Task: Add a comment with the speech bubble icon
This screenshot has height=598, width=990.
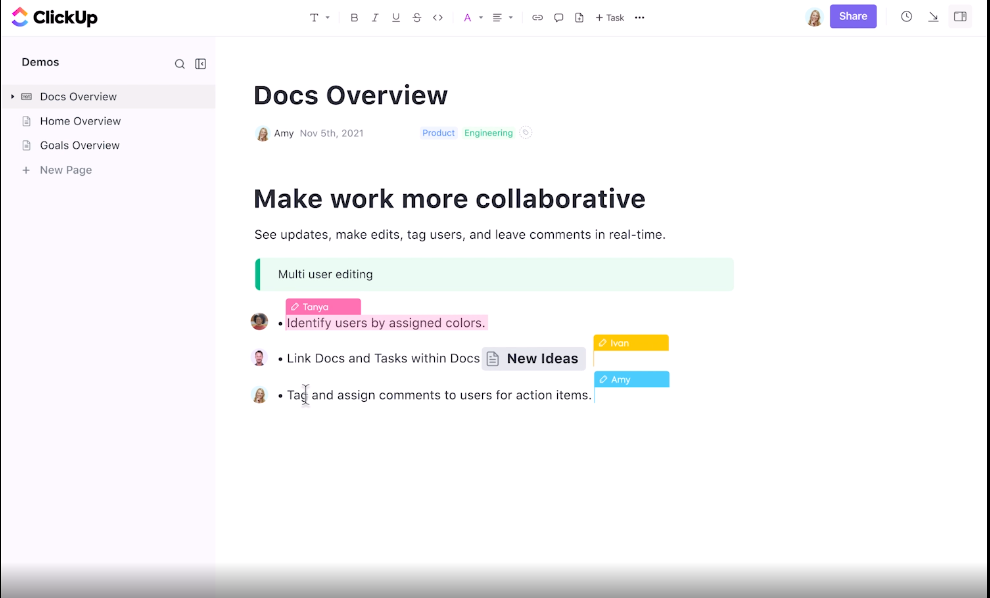Action: (x=558, y=18)
